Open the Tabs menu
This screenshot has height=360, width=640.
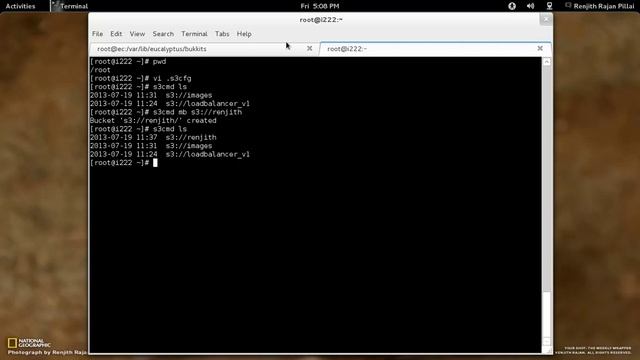pyautogui.click(x=222, y=34)
